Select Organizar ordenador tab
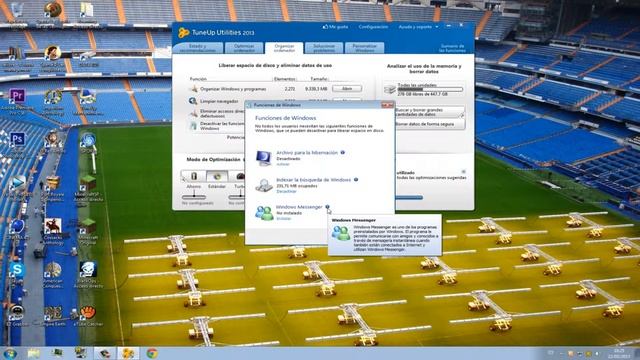The width and height of the screenshot is (640, 360). coord(284,48)
